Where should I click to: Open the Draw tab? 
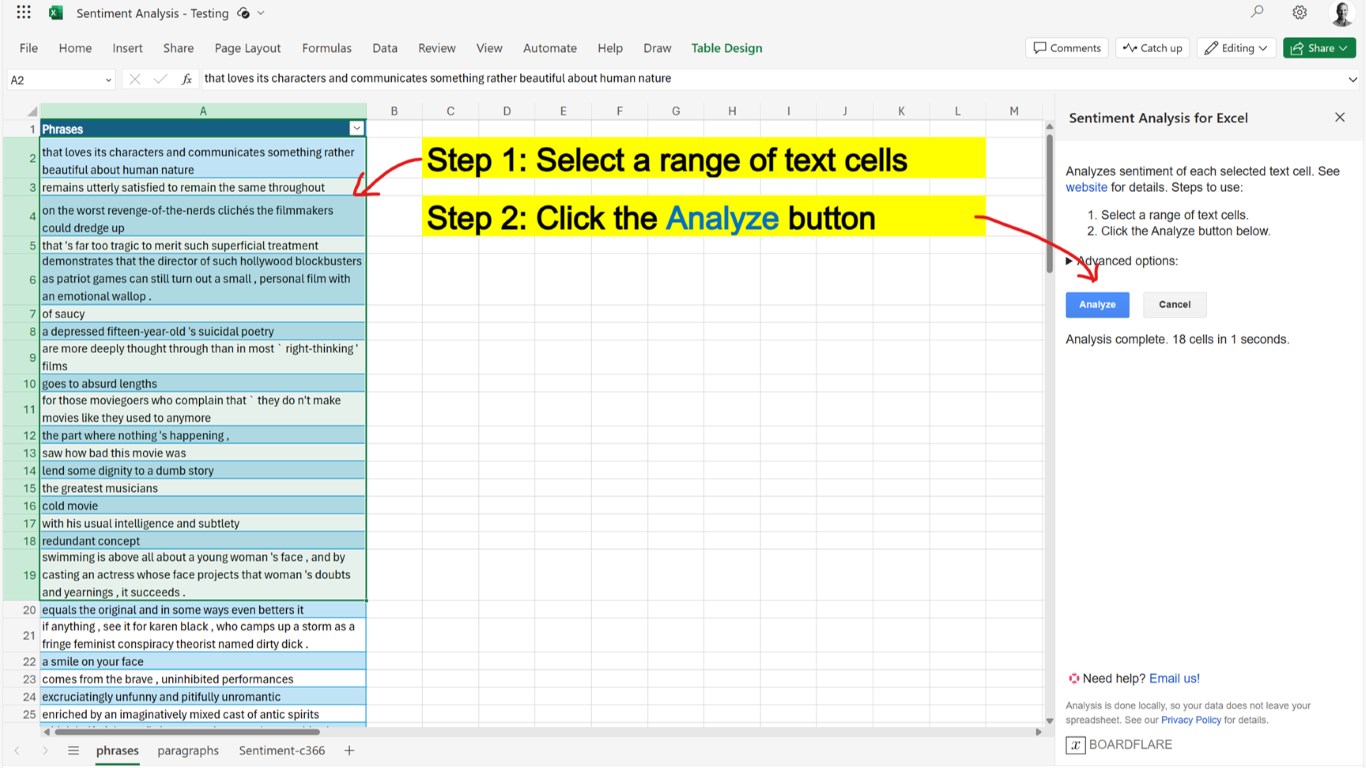tap(657, 48)
